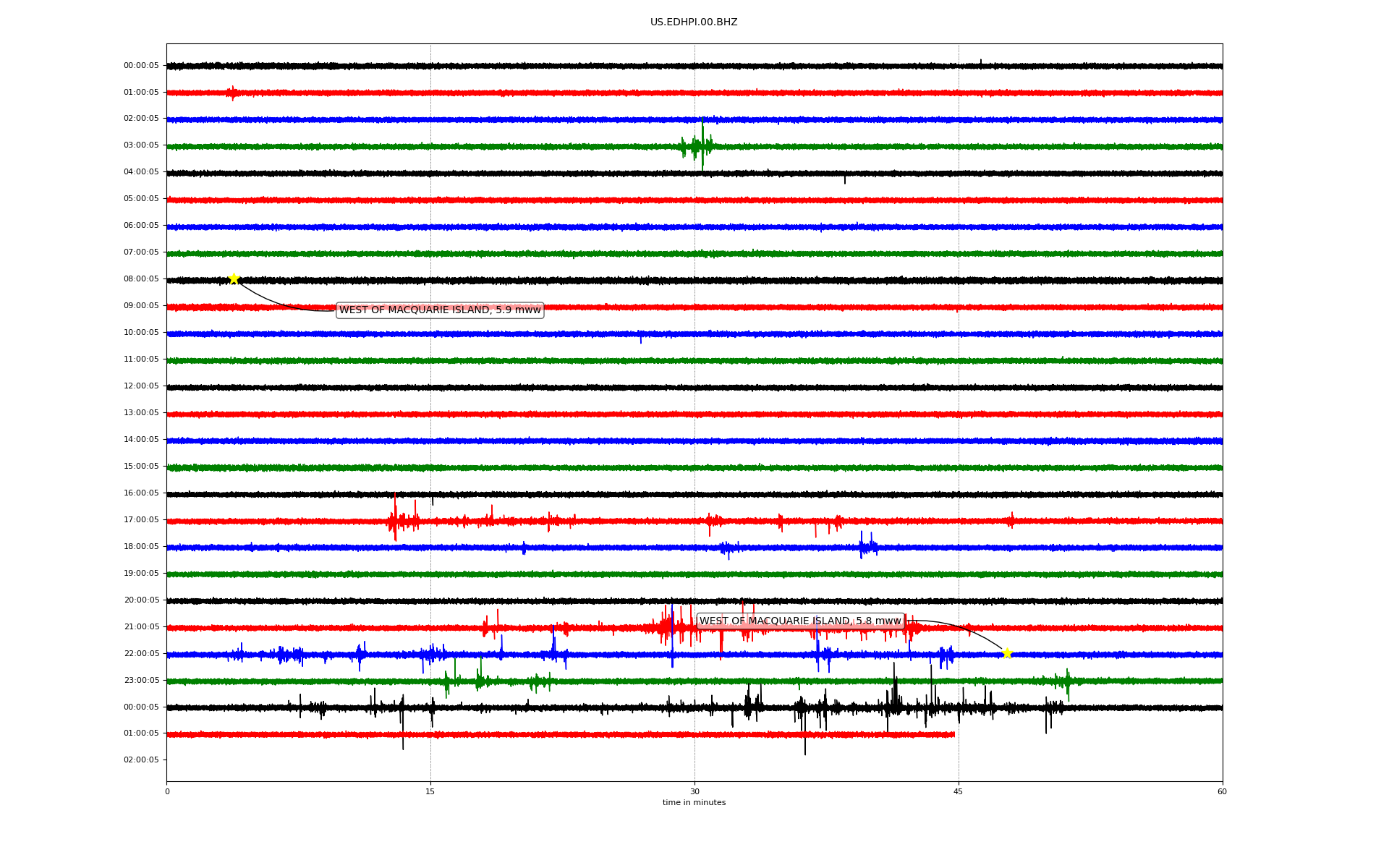Click the 21:00:05 row label
This screenshot has width=1389, height=868.
pyautogui.click(x=141, y=627)
